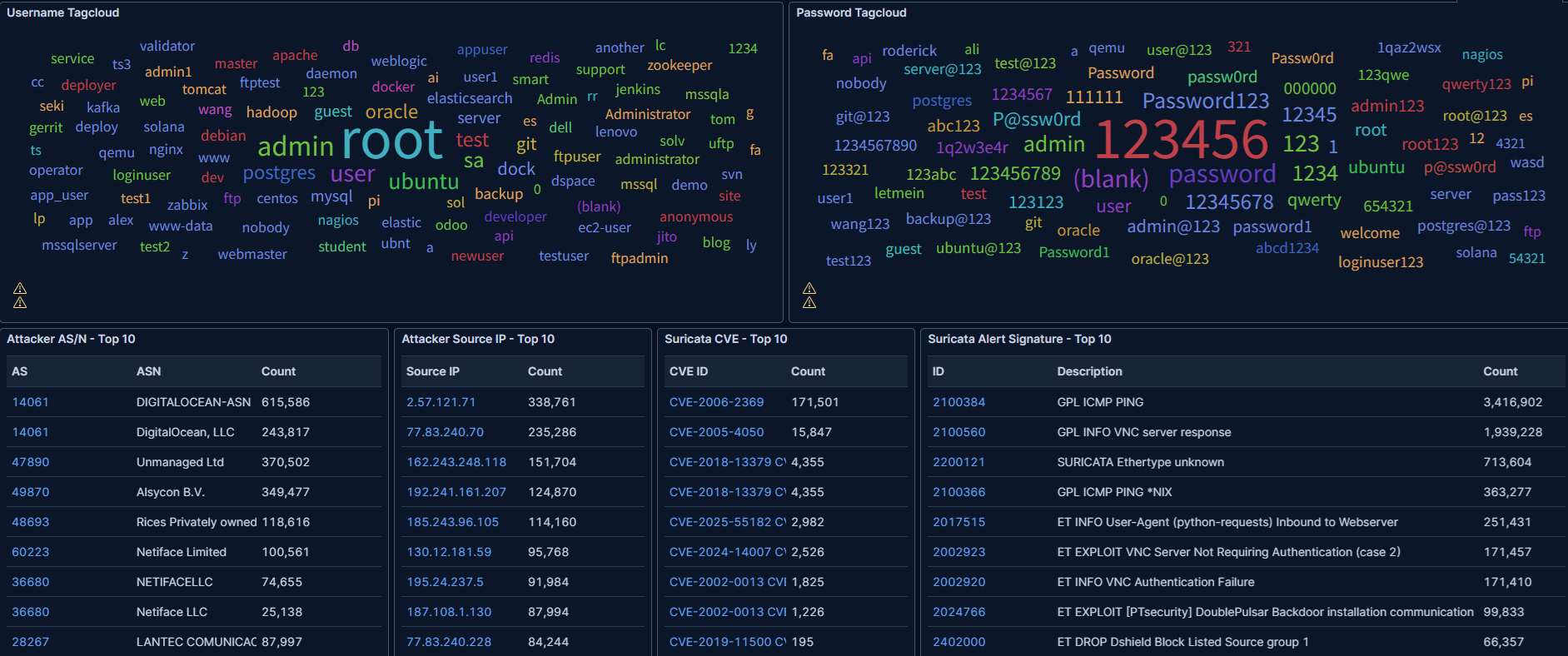Open AS number 28267 for LANTEC
1568x656 pixels.
pos(31,642)
